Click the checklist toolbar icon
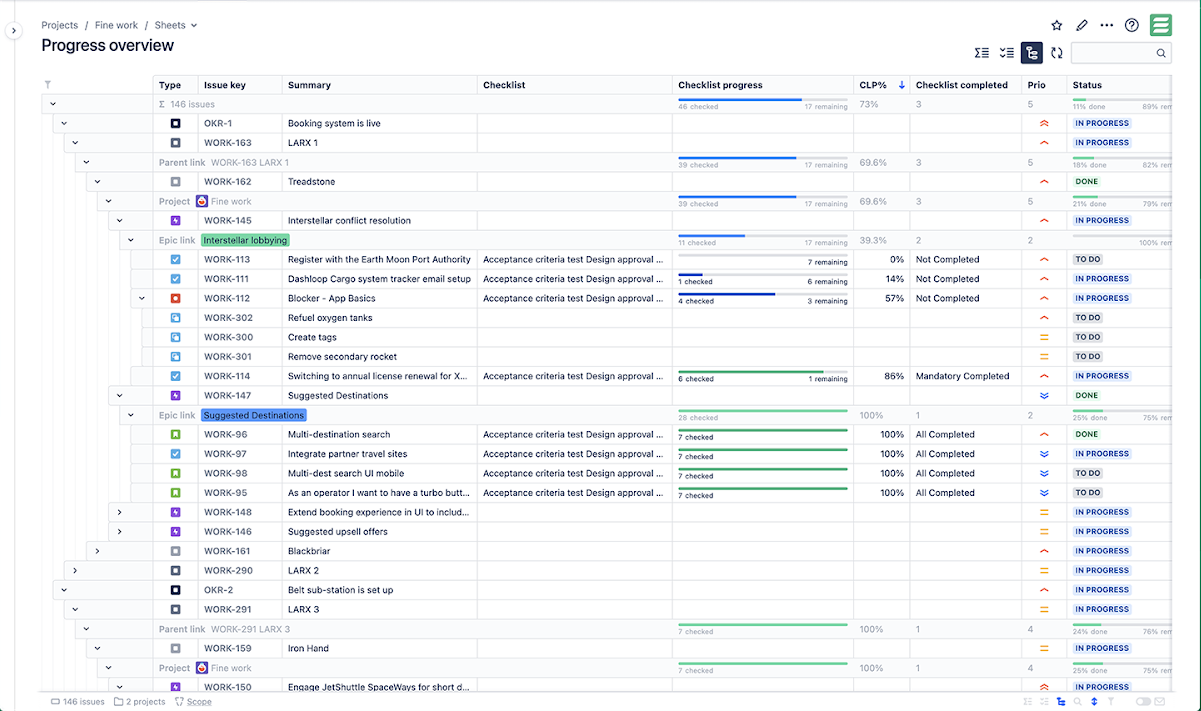The image size is (1201, 711). [x=1007, y=53]
